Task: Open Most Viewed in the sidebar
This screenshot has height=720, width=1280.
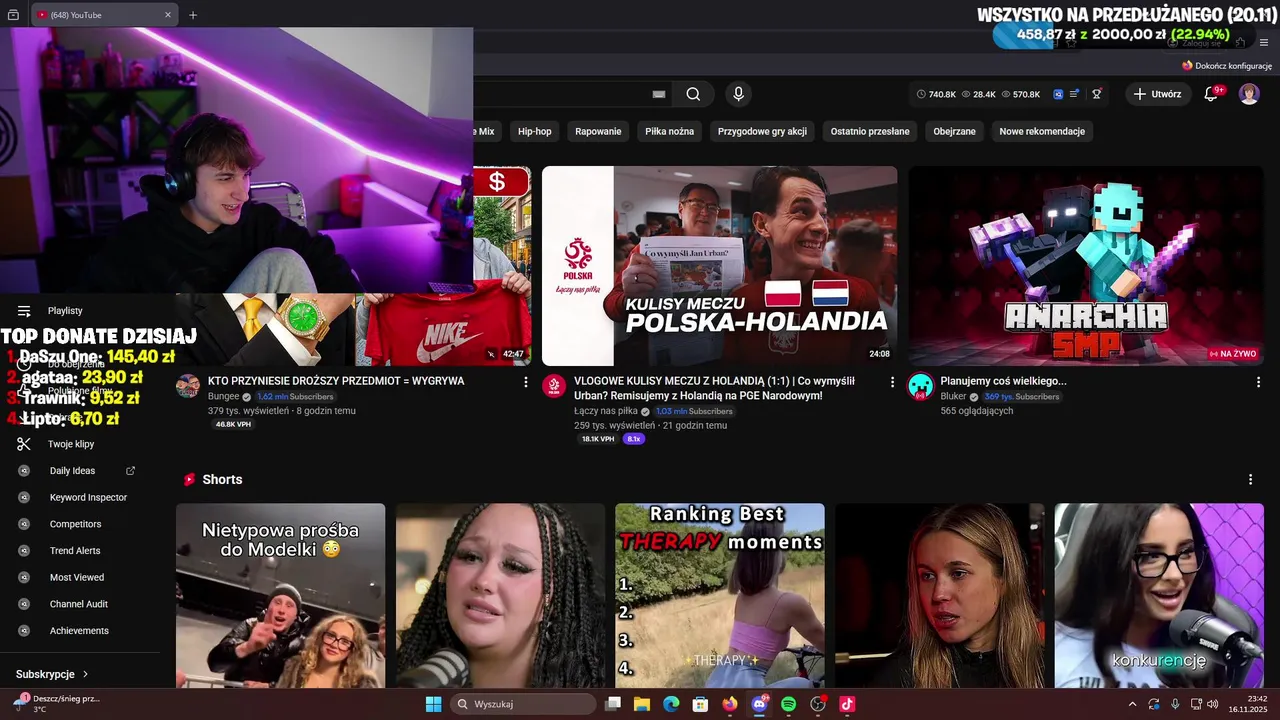Action: click(77, 578)
